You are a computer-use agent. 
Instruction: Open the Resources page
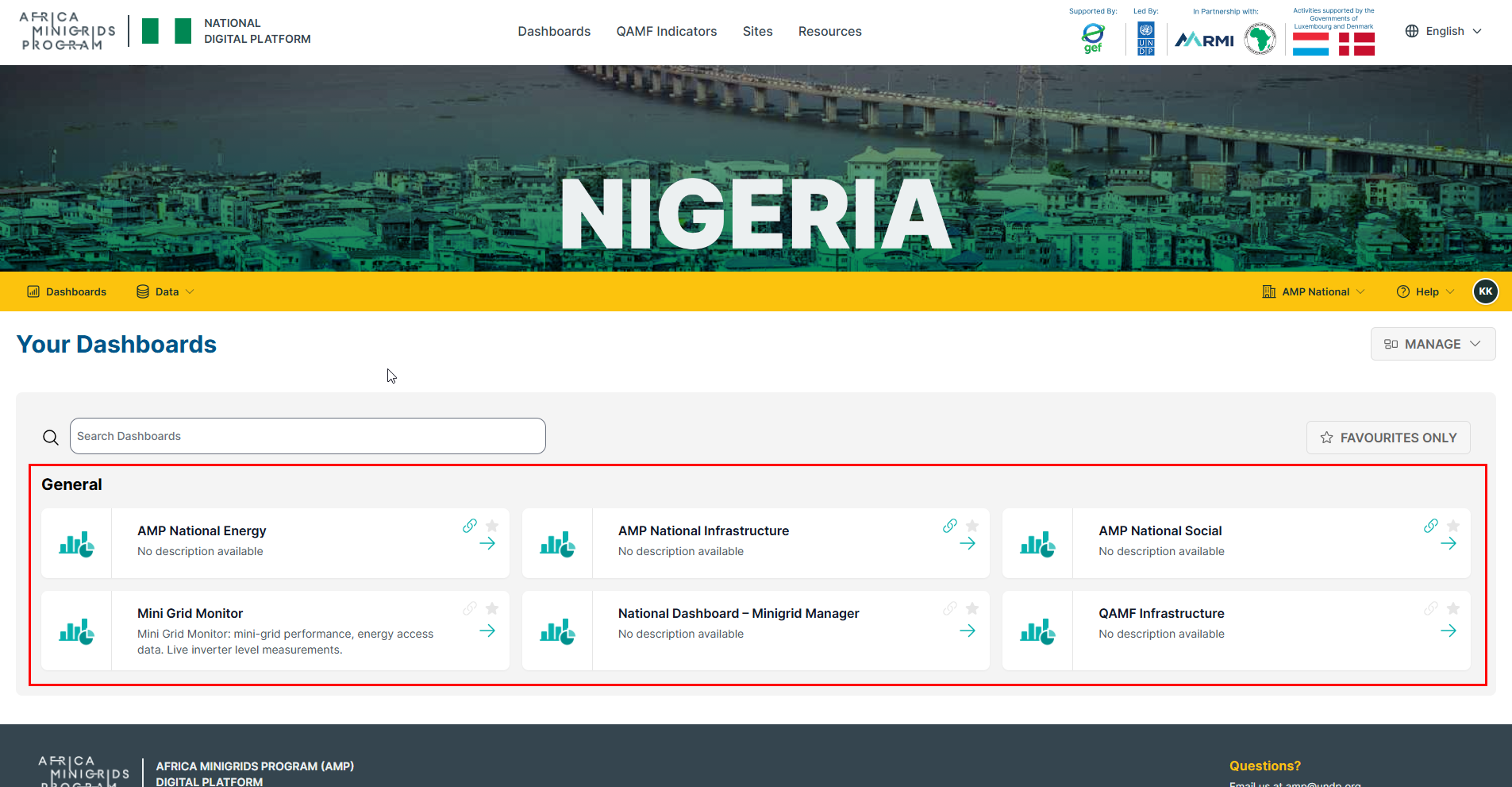[830, 31]
